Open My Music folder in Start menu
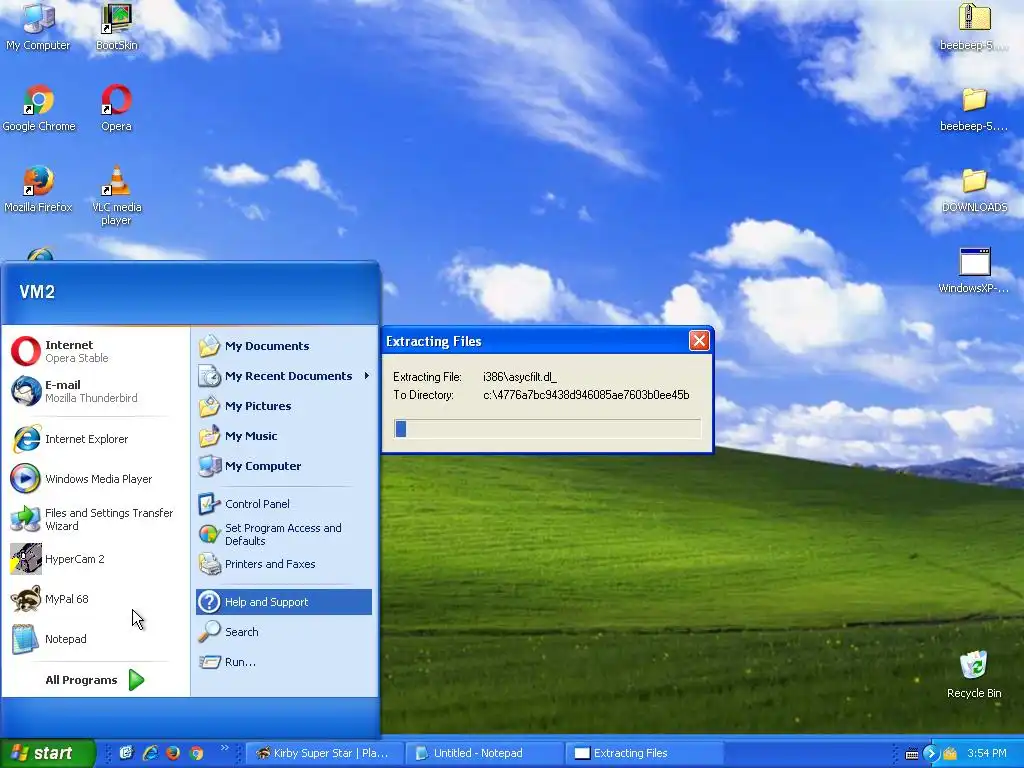The image size is (1024, 768). click(284, 436)
